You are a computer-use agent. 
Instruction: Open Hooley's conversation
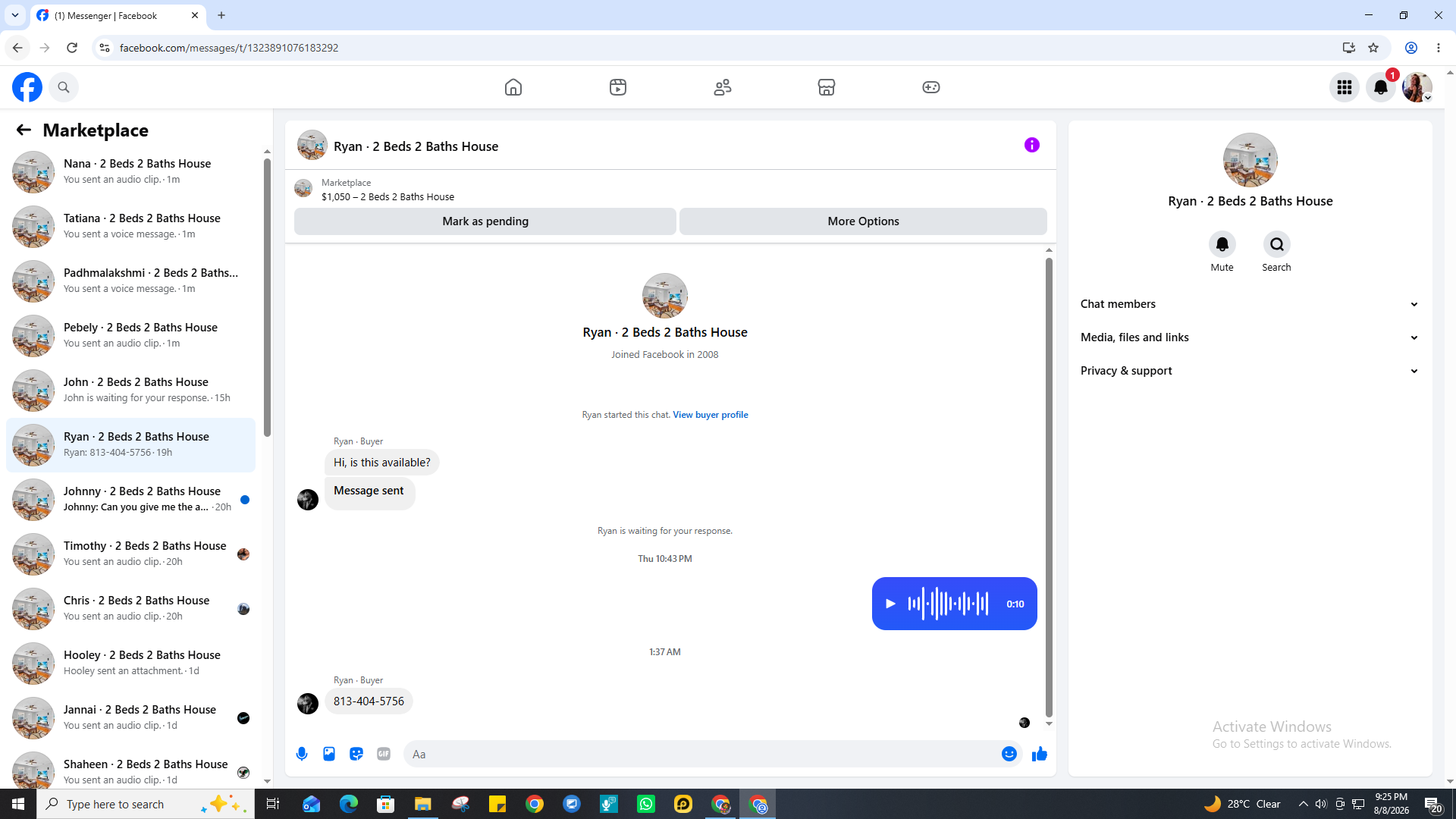(x=130, y=663)
